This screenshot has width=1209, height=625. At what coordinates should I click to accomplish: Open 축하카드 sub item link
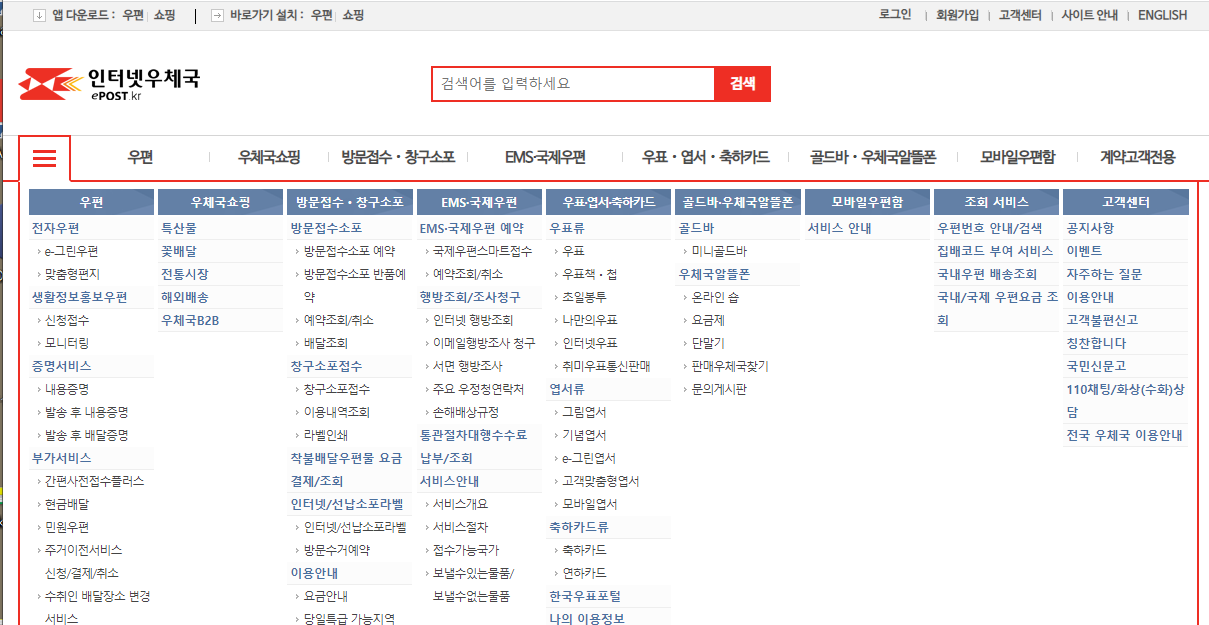pyautogui.click(x=585, y=550)
